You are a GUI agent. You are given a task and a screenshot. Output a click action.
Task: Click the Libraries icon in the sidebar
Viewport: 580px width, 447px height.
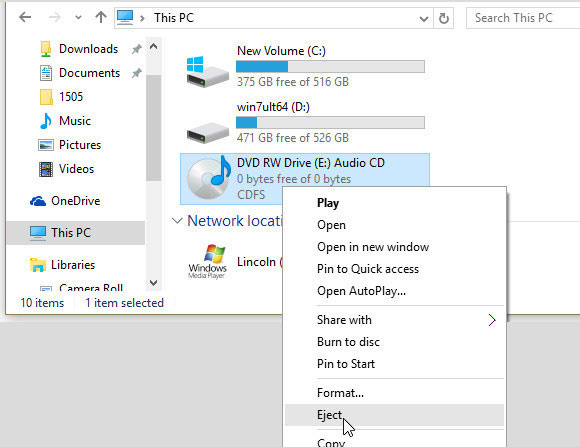38,265
